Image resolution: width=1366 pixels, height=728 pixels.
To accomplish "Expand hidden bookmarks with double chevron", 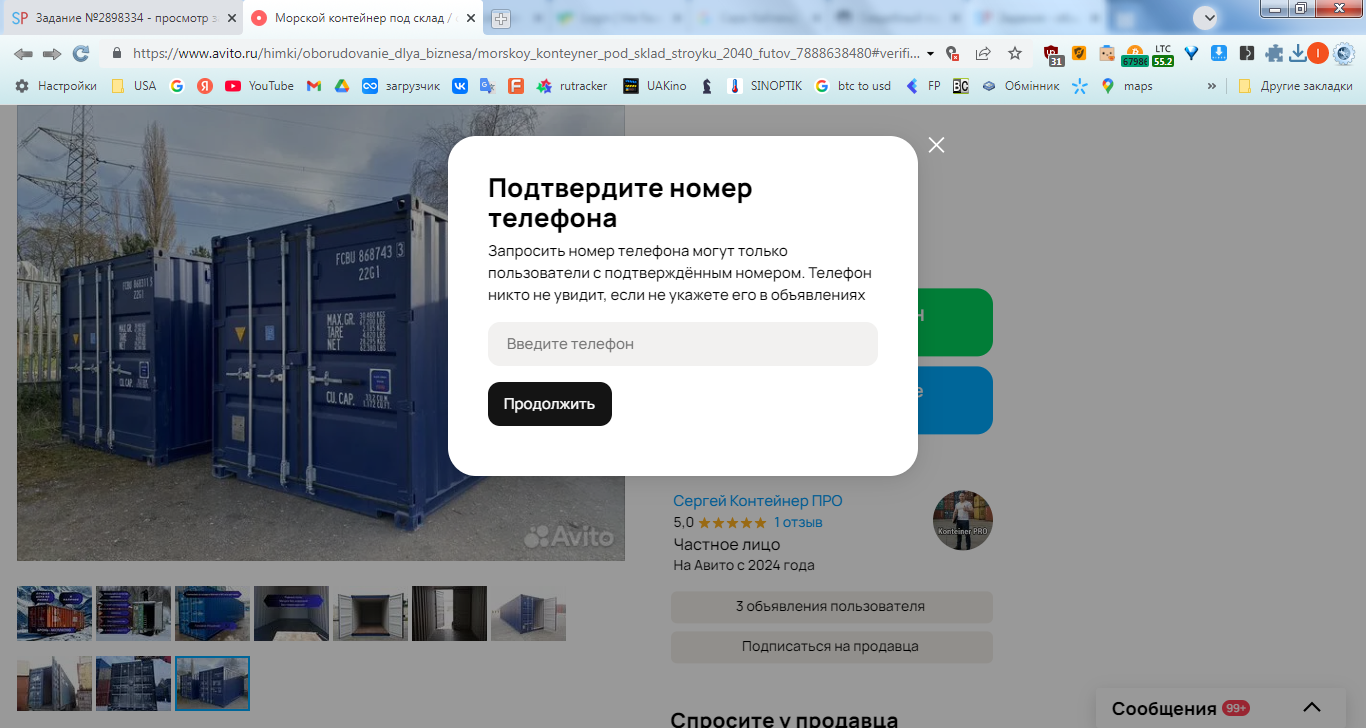I will [x=1212, y=86].
